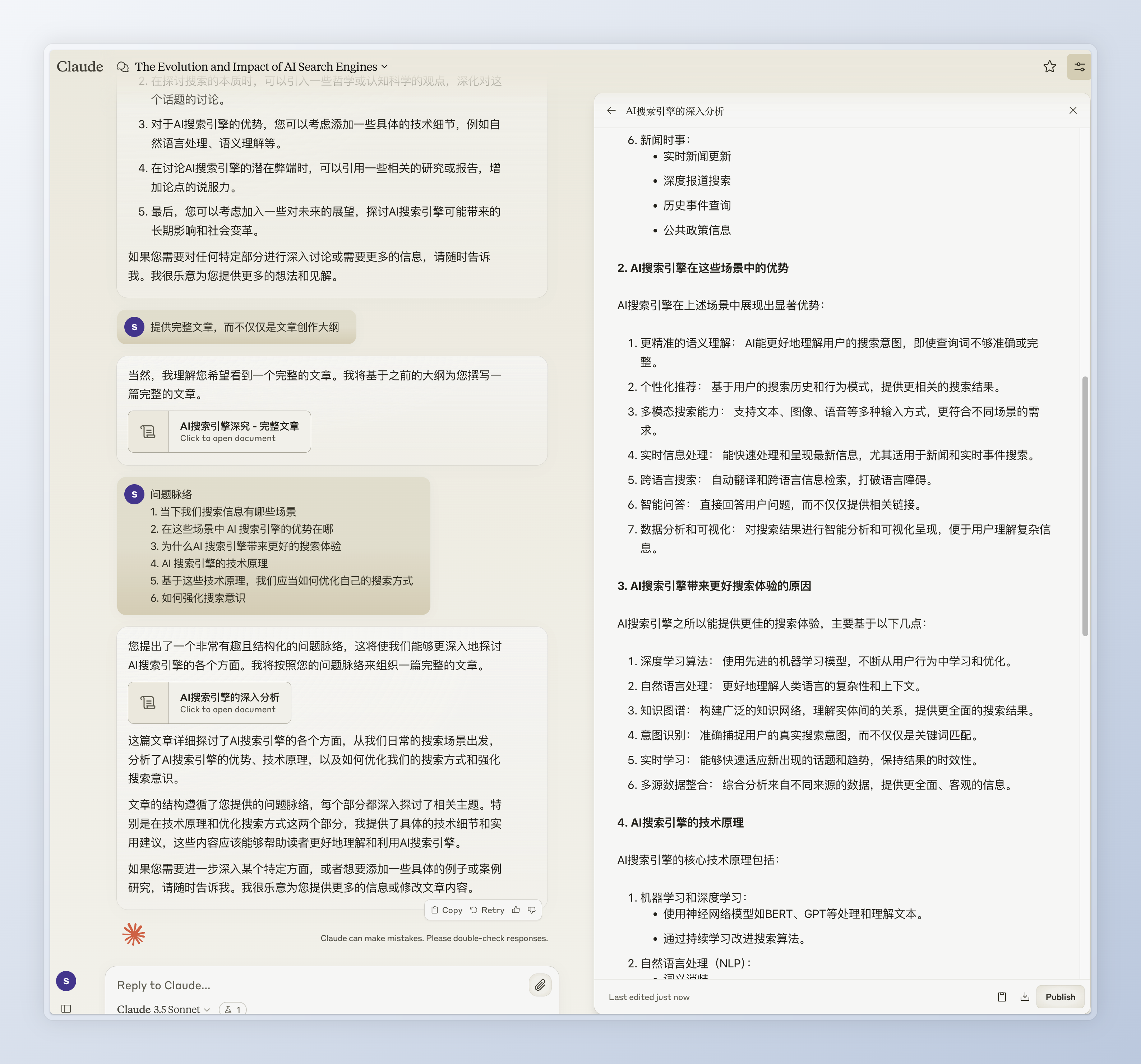Viewport: 1141px width, 1064px height.
Task: Click list item 5. 跨语言搜索
Action: (781, 480)
